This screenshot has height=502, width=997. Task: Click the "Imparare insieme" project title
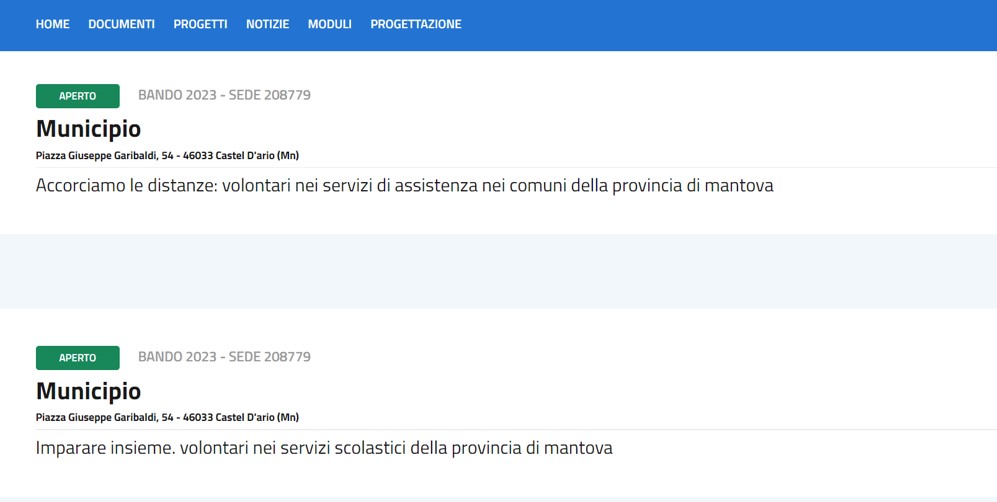tap(323, 448)
